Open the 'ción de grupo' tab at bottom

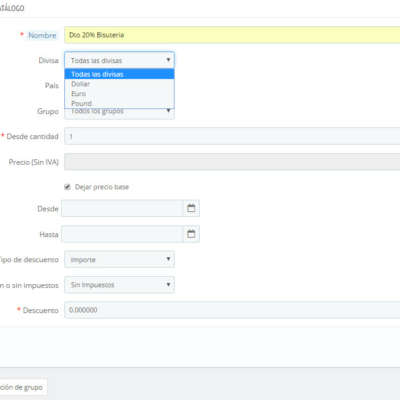tap(22, 387)
